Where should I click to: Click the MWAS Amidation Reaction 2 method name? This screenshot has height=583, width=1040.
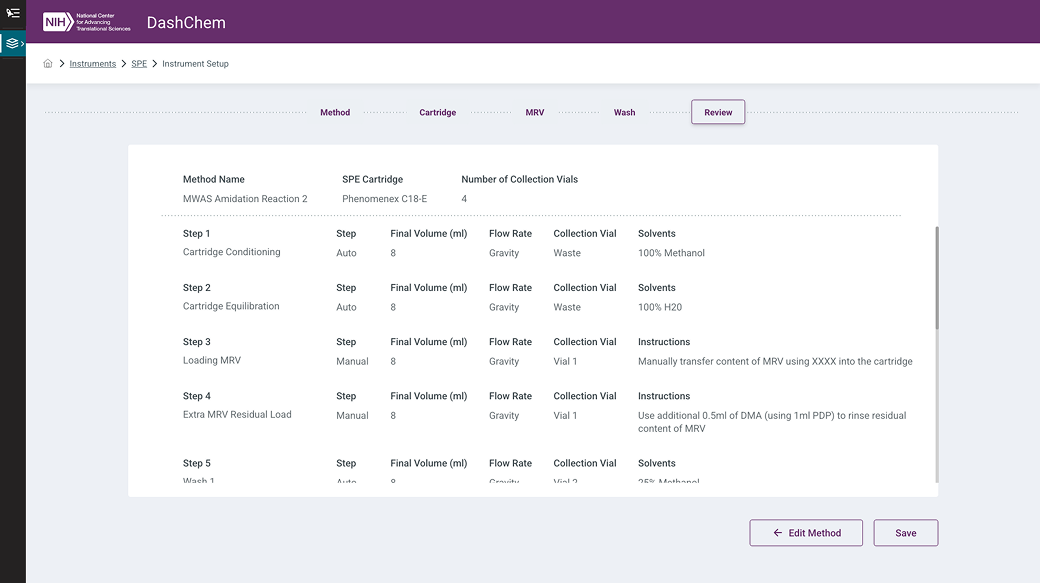(245, 199)
